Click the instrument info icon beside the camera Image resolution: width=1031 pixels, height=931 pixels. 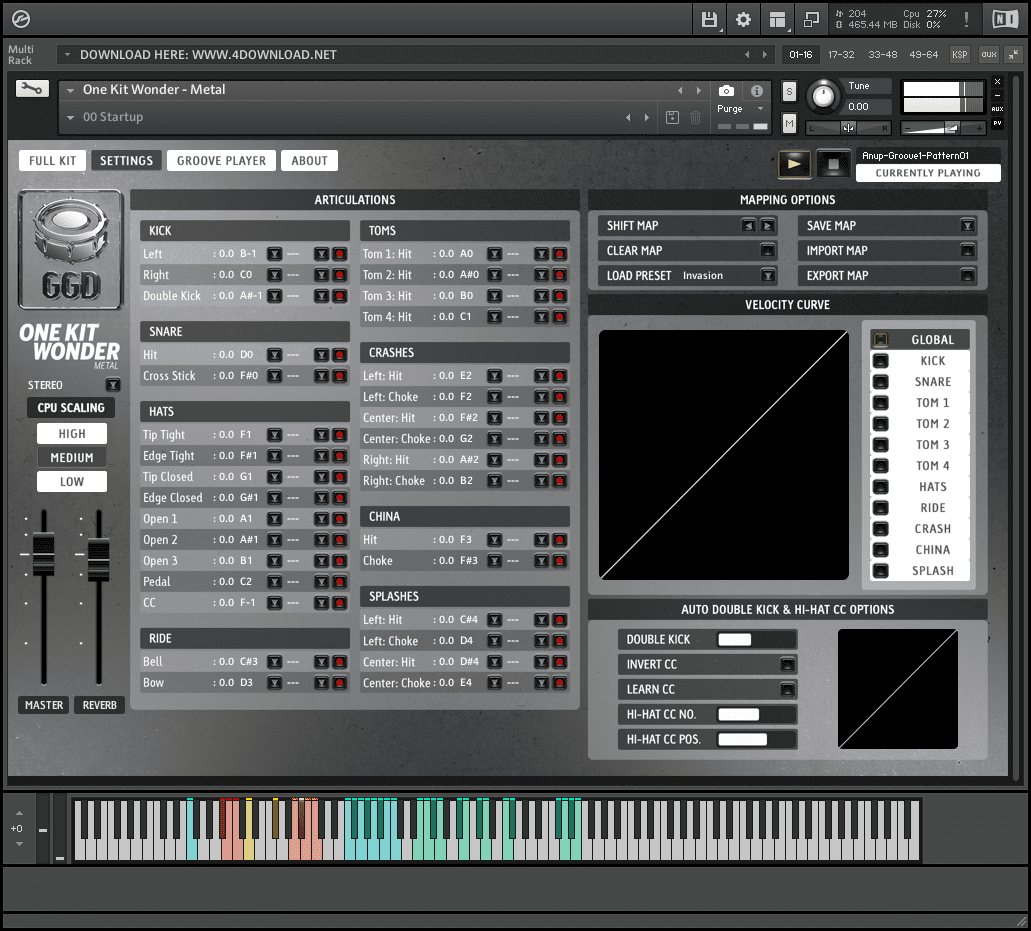[x=757, y=91]
